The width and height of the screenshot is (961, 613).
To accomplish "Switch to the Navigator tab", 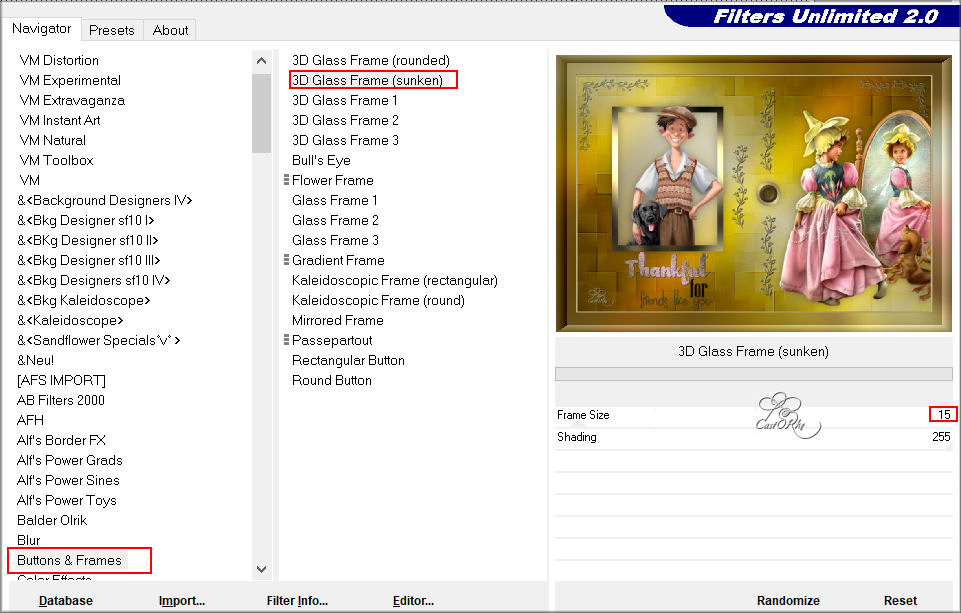I will (42, 29).
